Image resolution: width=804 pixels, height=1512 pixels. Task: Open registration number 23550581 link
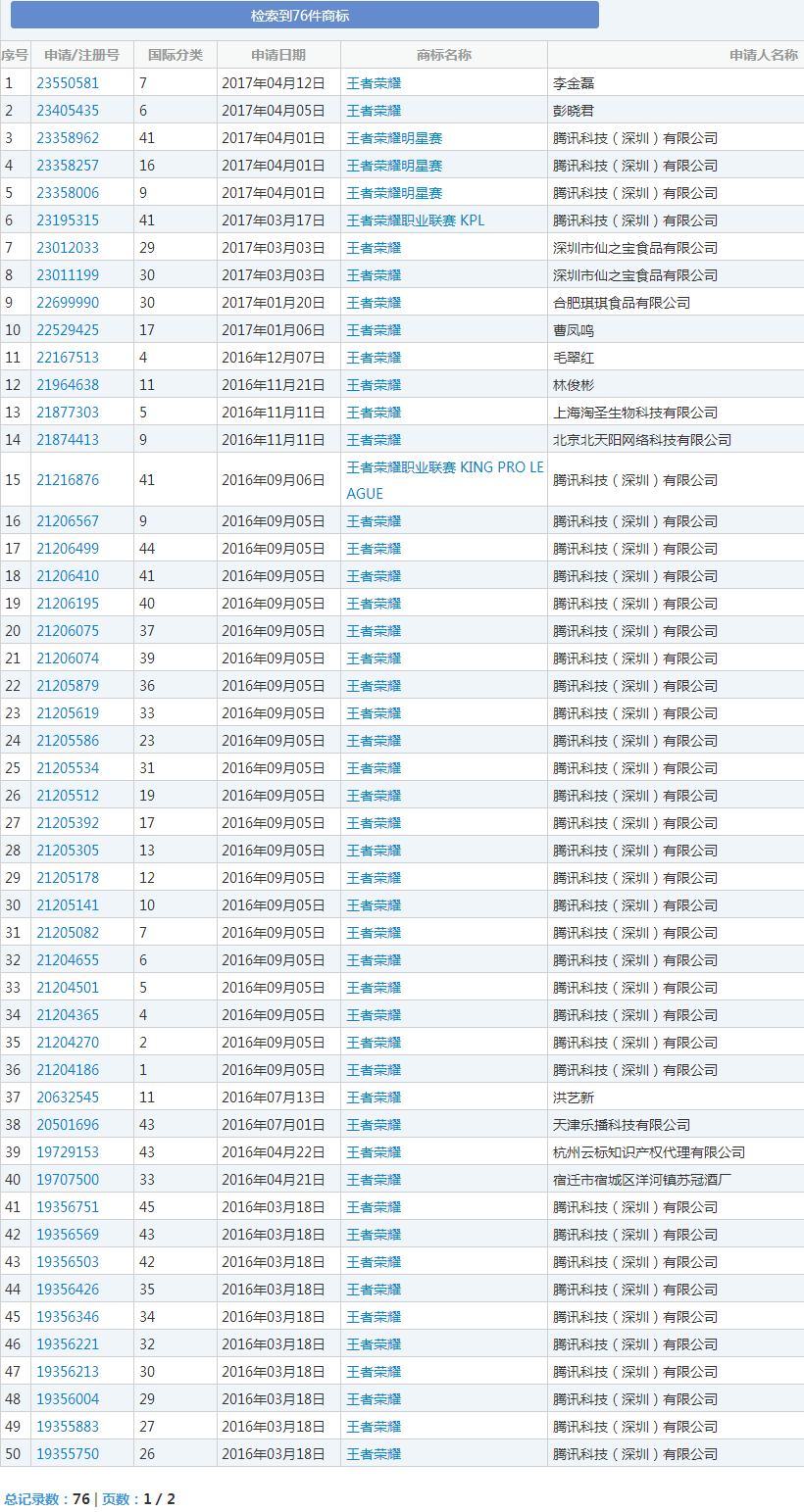click(68, 83)
